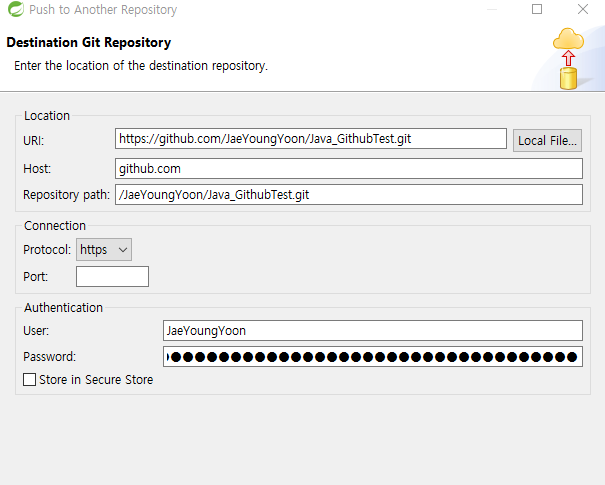
Task: Maximize the Push to Another Repository window
Action: click(x=537, y=9)
